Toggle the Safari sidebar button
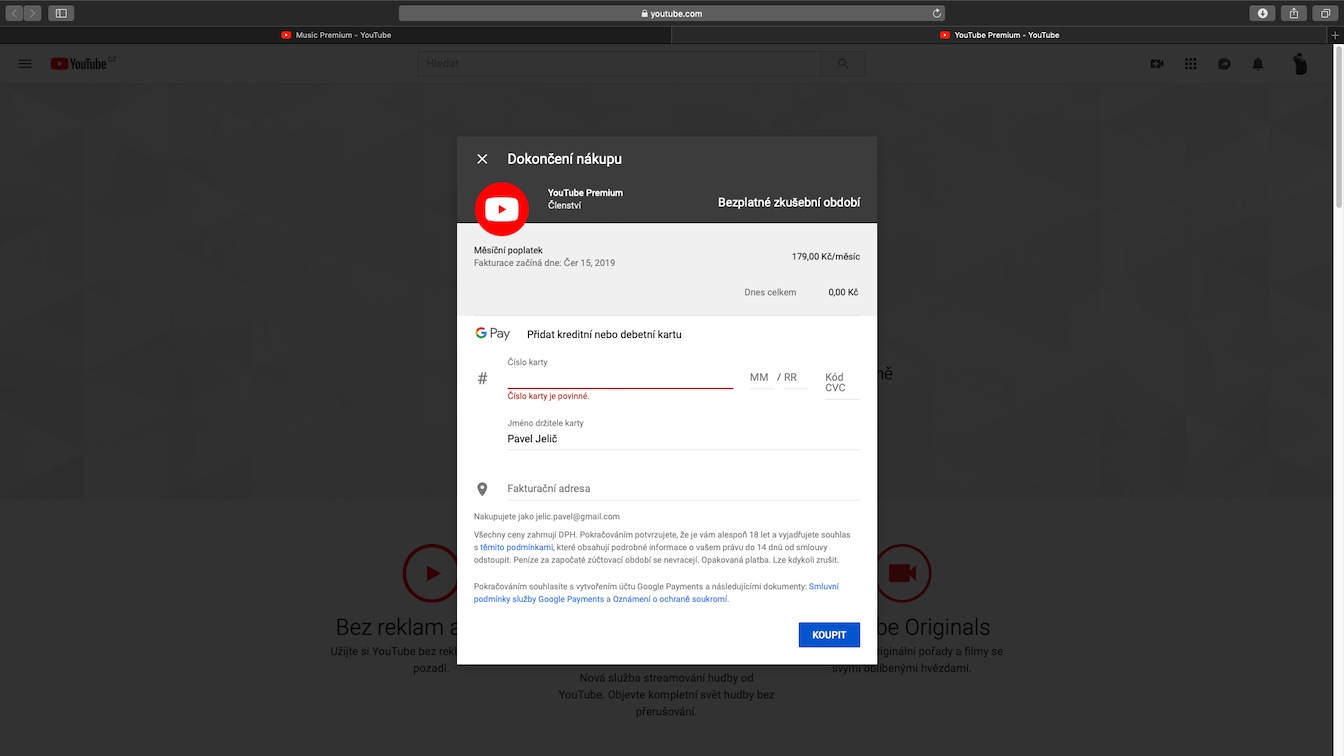Image resolution: width=1344 pixels, height=756 pixels. pyautogui.click(x=61, y=13)
